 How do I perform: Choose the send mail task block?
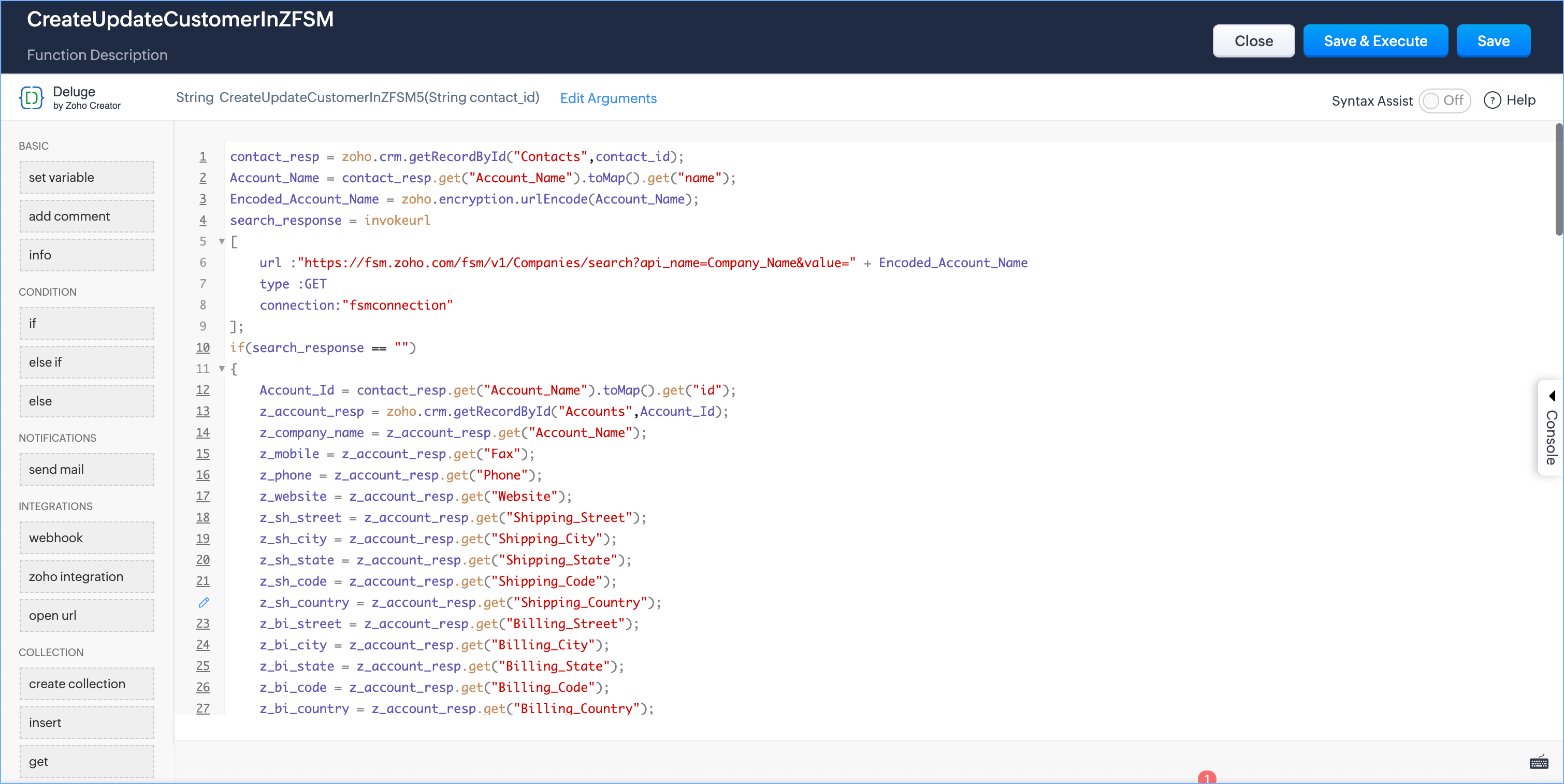pyautogui.click(x=87, y=470)
